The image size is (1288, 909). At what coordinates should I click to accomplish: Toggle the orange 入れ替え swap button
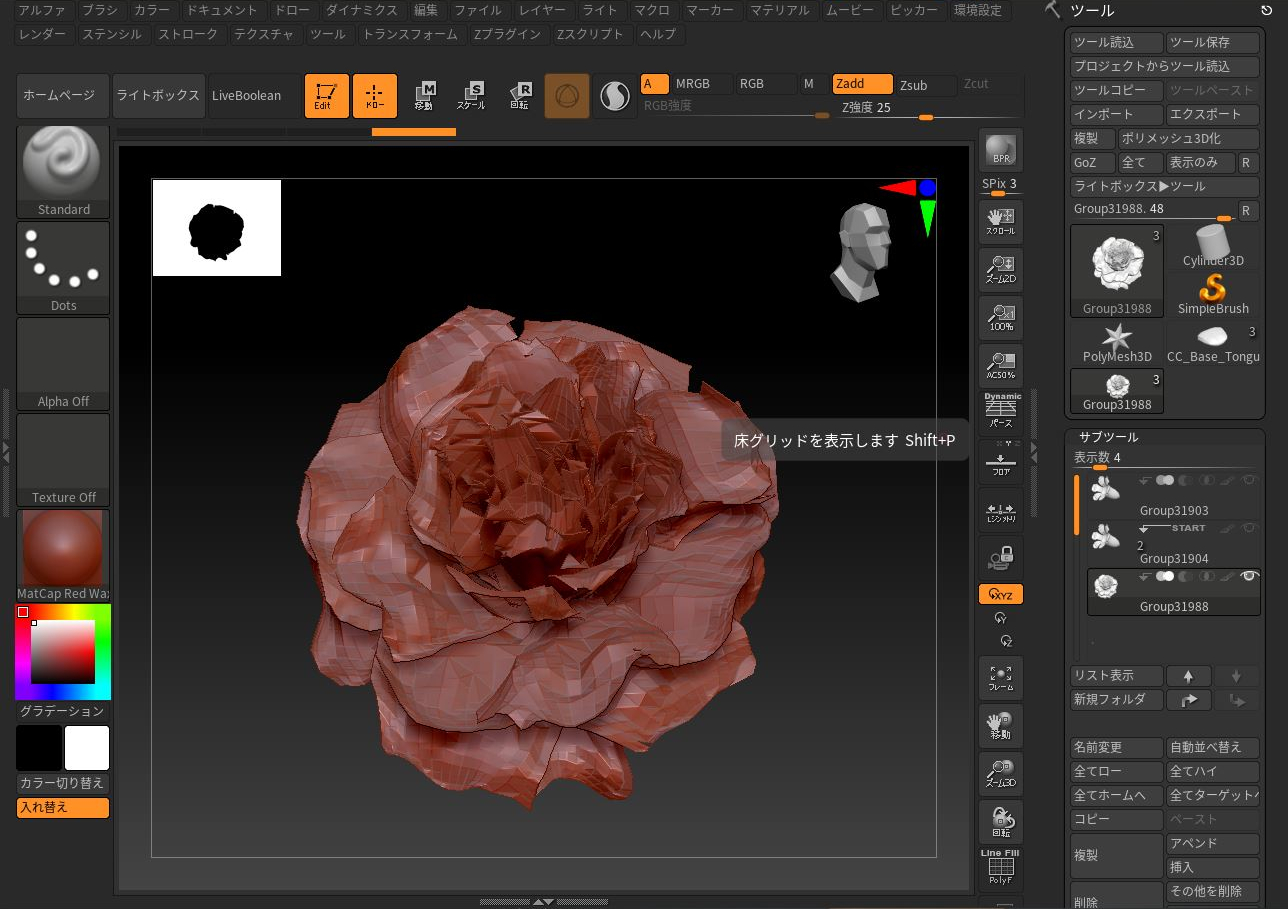[x=63, y=808]
